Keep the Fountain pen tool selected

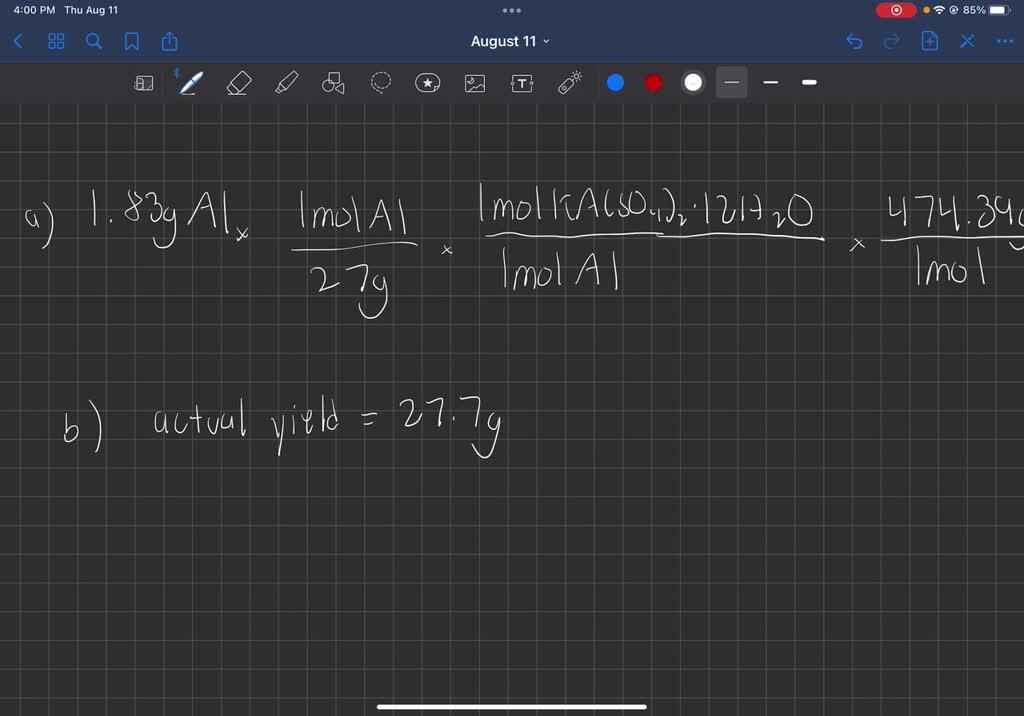pos(190,83)
